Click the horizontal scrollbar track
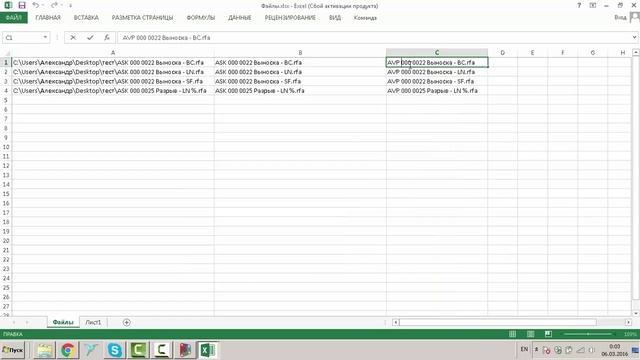The height and width of the screenshot is (360, 640). [512, 322]
